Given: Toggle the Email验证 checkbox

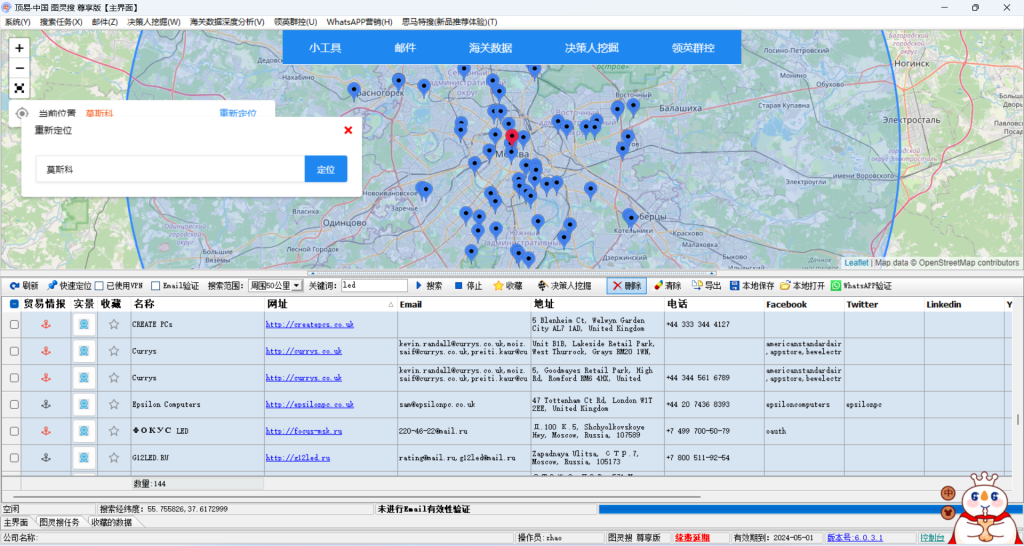Looking at the screenshot, I should coord(155,286).
